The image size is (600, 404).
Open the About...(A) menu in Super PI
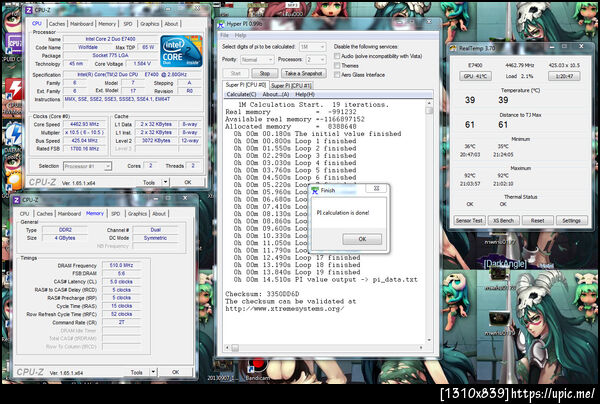[x=276, y=94]
